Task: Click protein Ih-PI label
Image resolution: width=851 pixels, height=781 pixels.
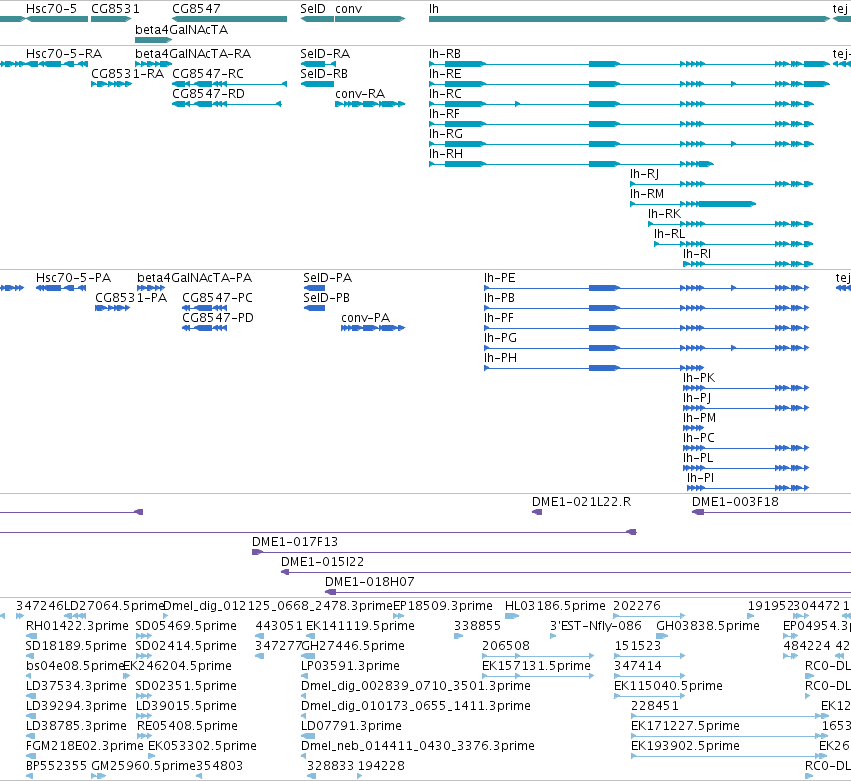Action: click(700, 479)
